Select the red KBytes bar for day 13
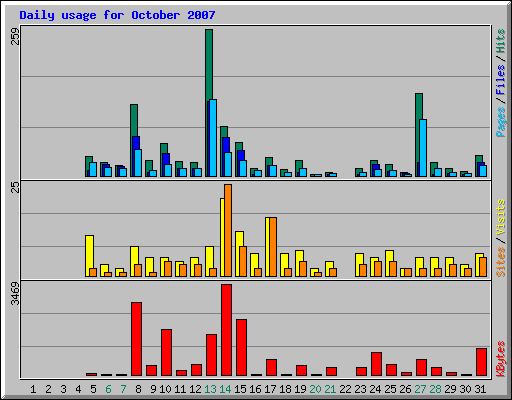512x400 pixels. pyautogui.click(x=211, y=355)
